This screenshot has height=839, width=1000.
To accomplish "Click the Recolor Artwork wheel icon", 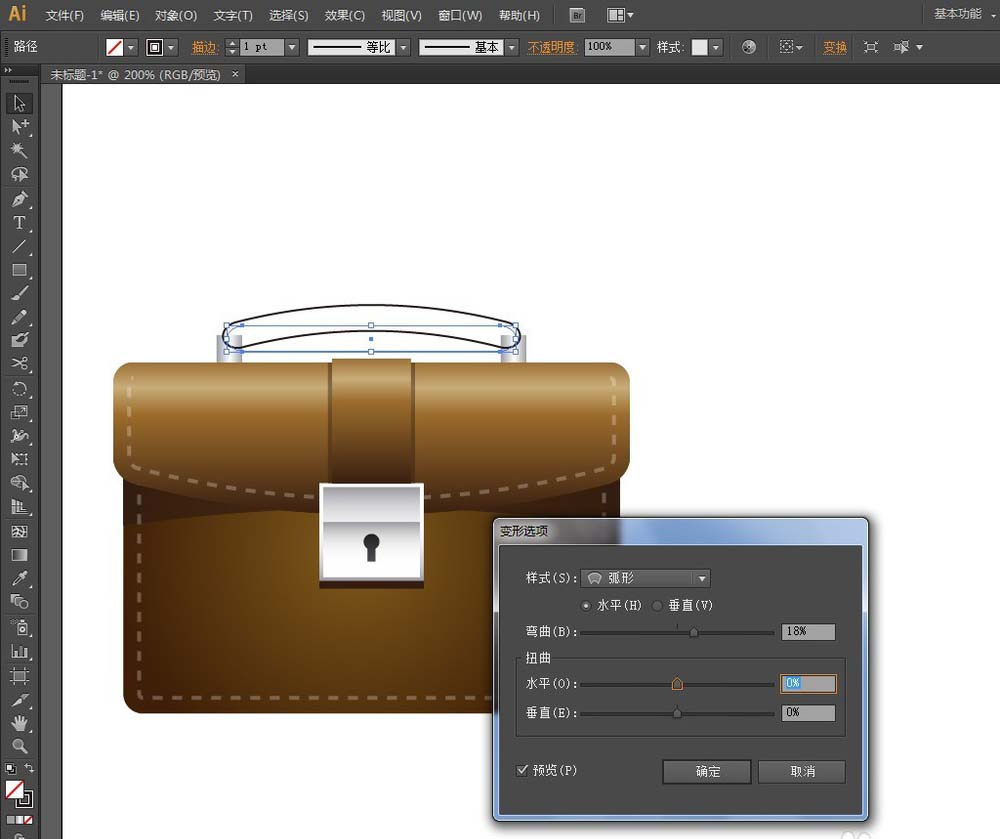I will pyautogui.click(x=749, y=47).
